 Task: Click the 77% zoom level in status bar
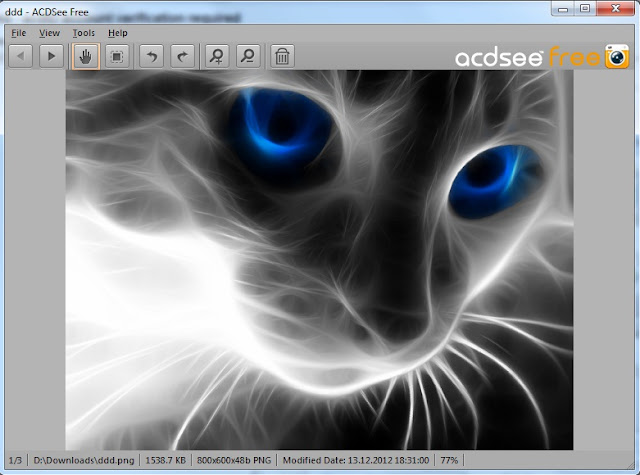point(449,460)
